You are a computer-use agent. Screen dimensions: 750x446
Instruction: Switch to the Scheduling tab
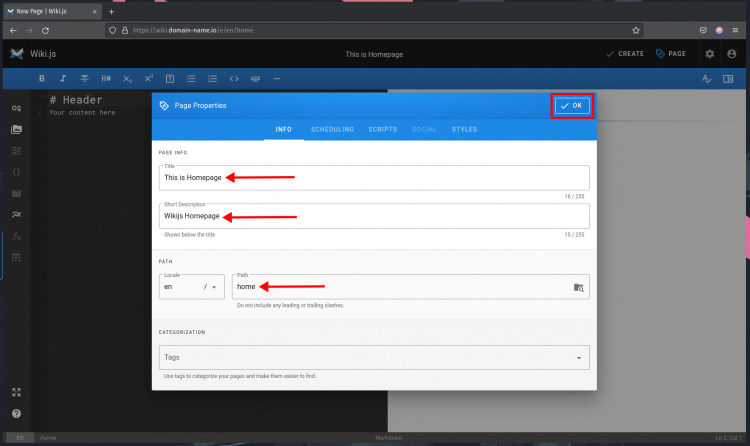[x=332, y=129]
